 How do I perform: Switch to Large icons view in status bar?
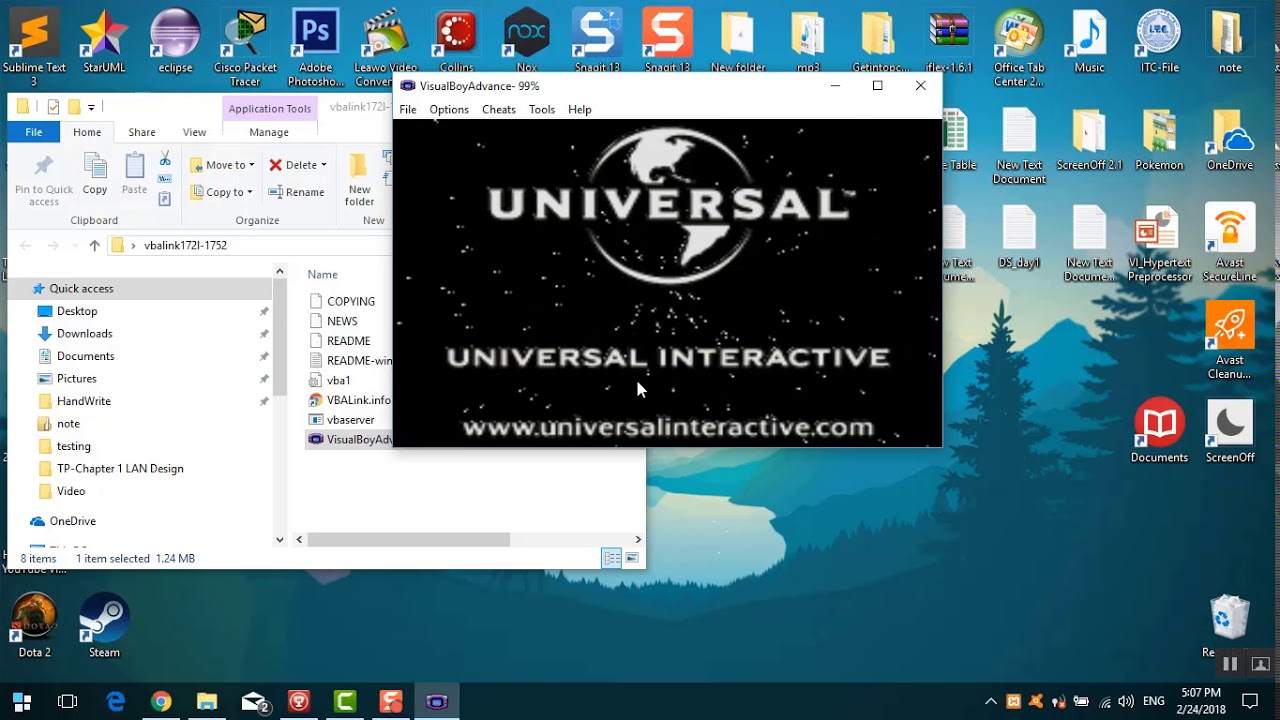[x=632, y=558]
